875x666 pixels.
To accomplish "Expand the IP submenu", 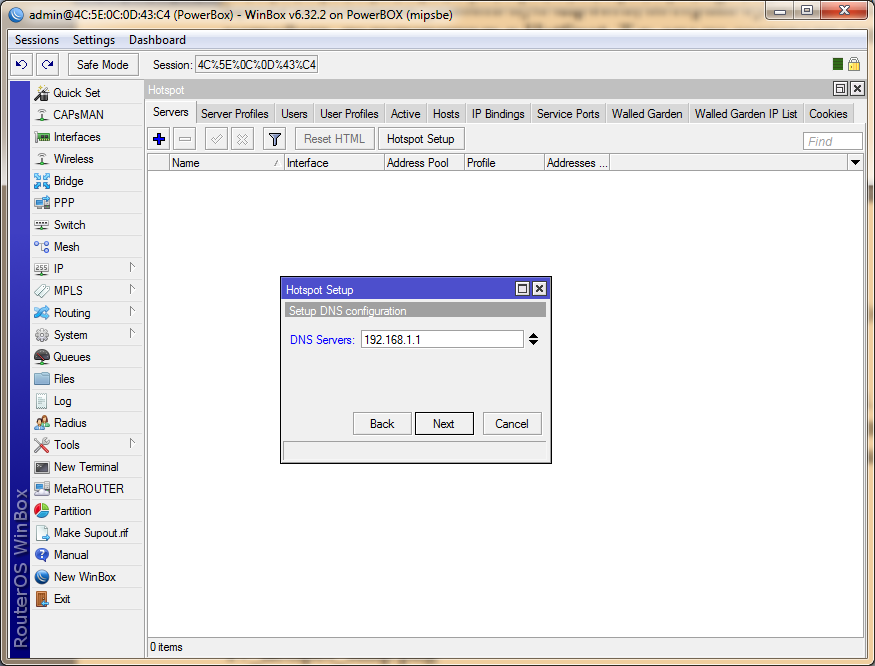I will click(x=60, y=269).
